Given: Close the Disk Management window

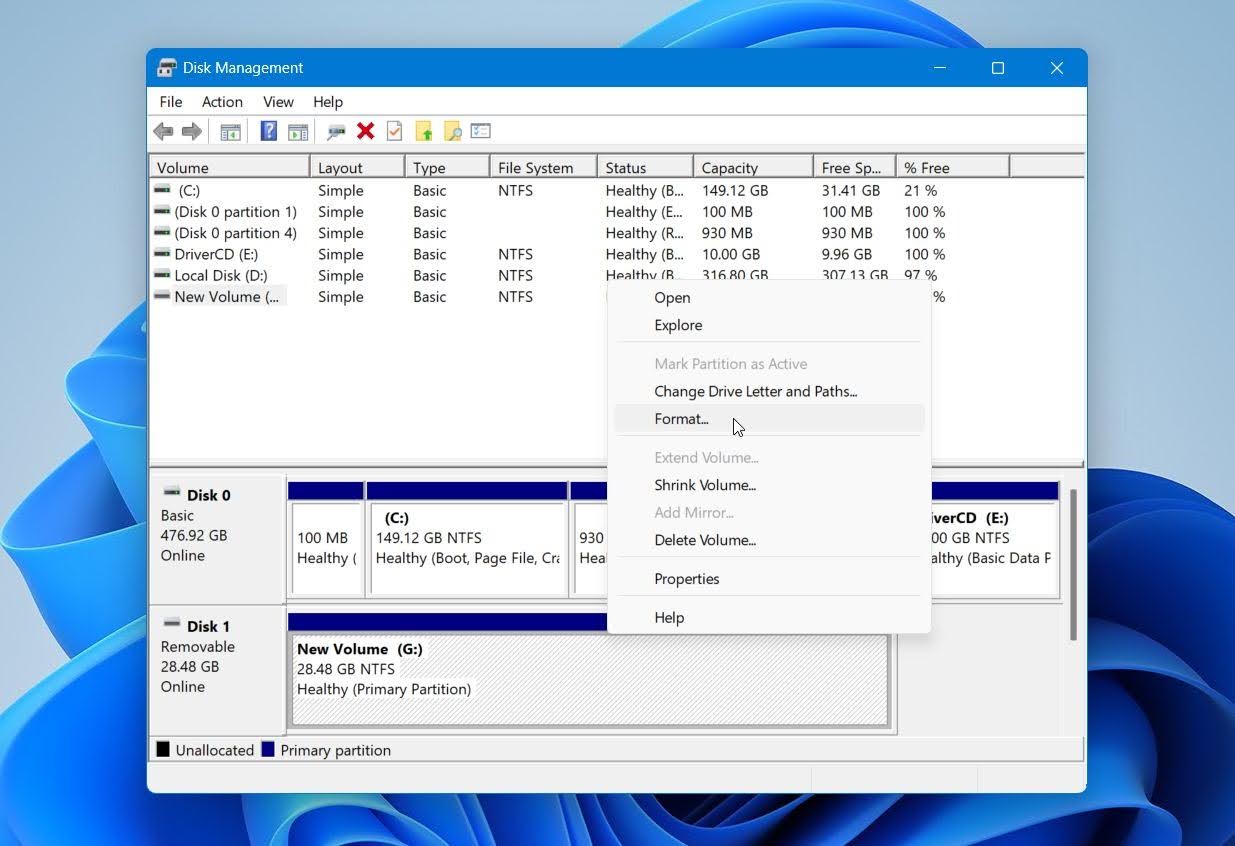Looking at the screenshot, I should (x=1057, y=68).
